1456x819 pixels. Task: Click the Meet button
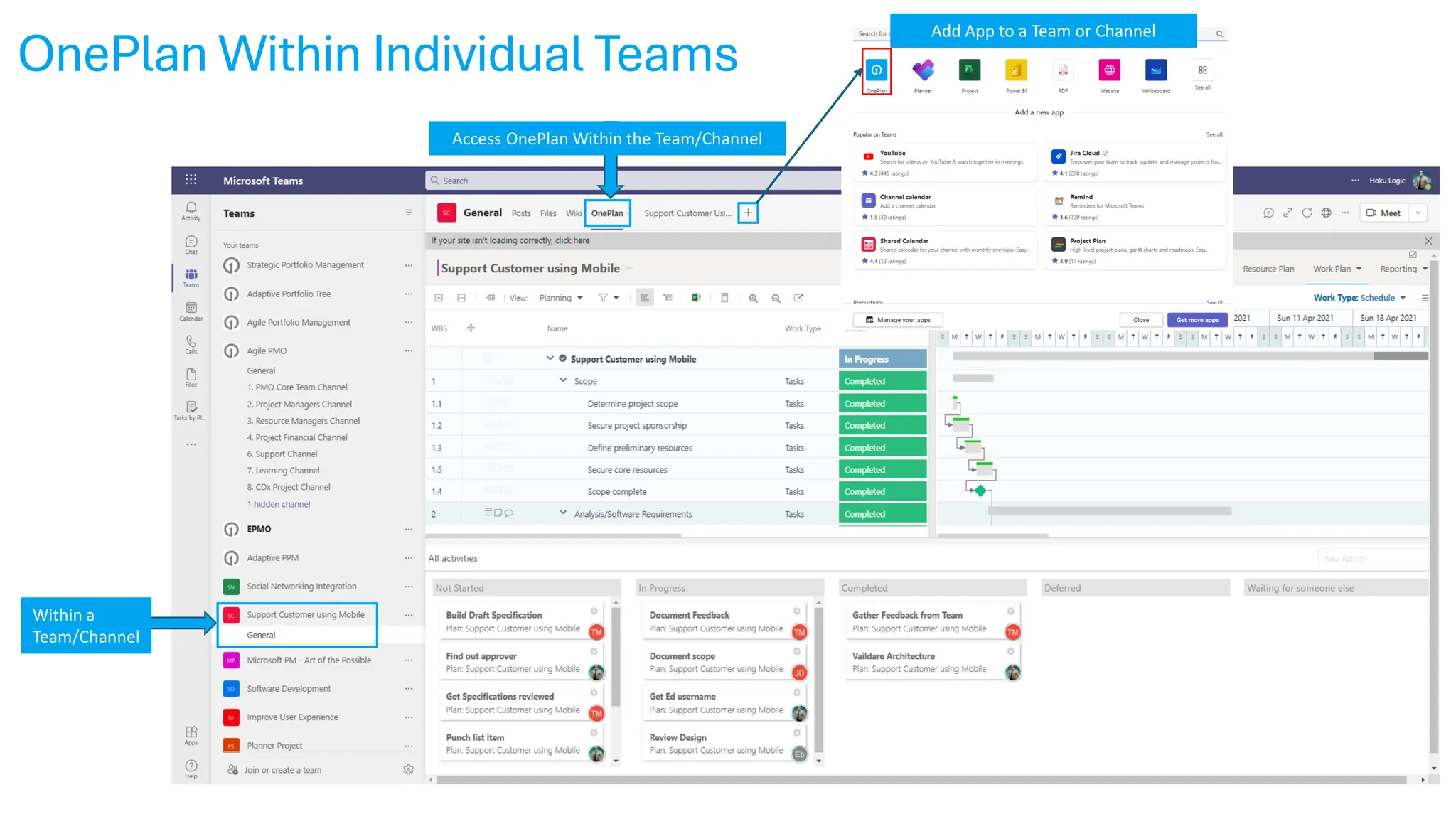click(x=1383, y=213)
